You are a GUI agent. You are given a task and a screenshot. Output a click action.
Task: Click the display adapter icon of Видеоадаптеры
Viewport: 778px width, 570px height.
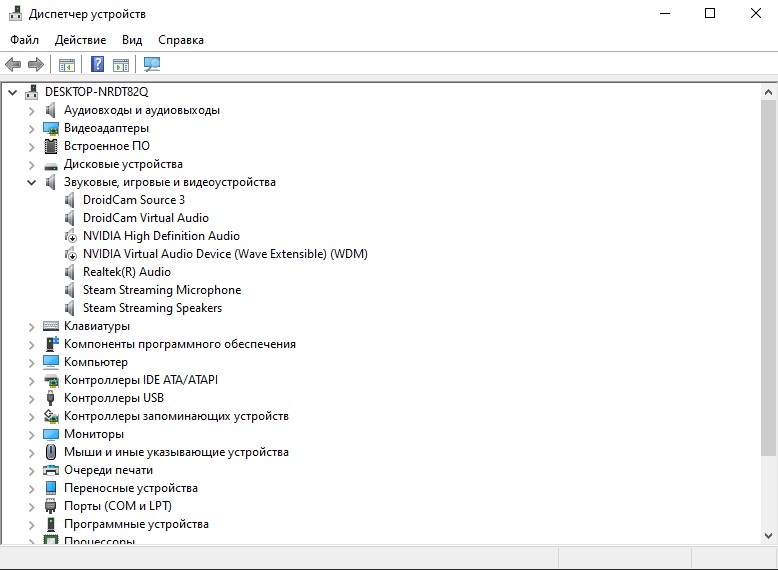[x=51, y=128]
